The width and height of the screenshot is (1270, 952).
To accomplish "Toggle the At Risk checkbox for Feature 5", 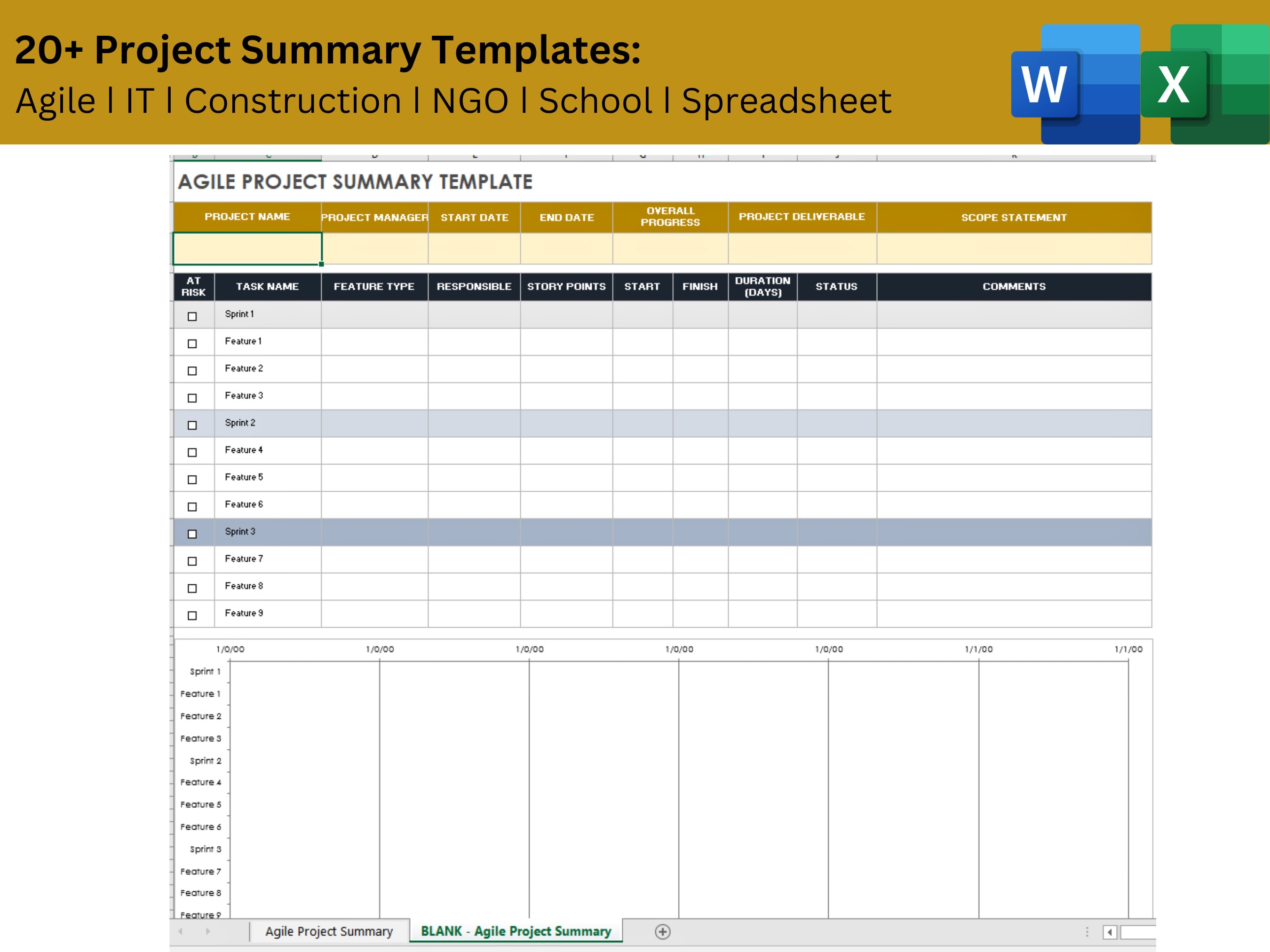I will (192, 478).
